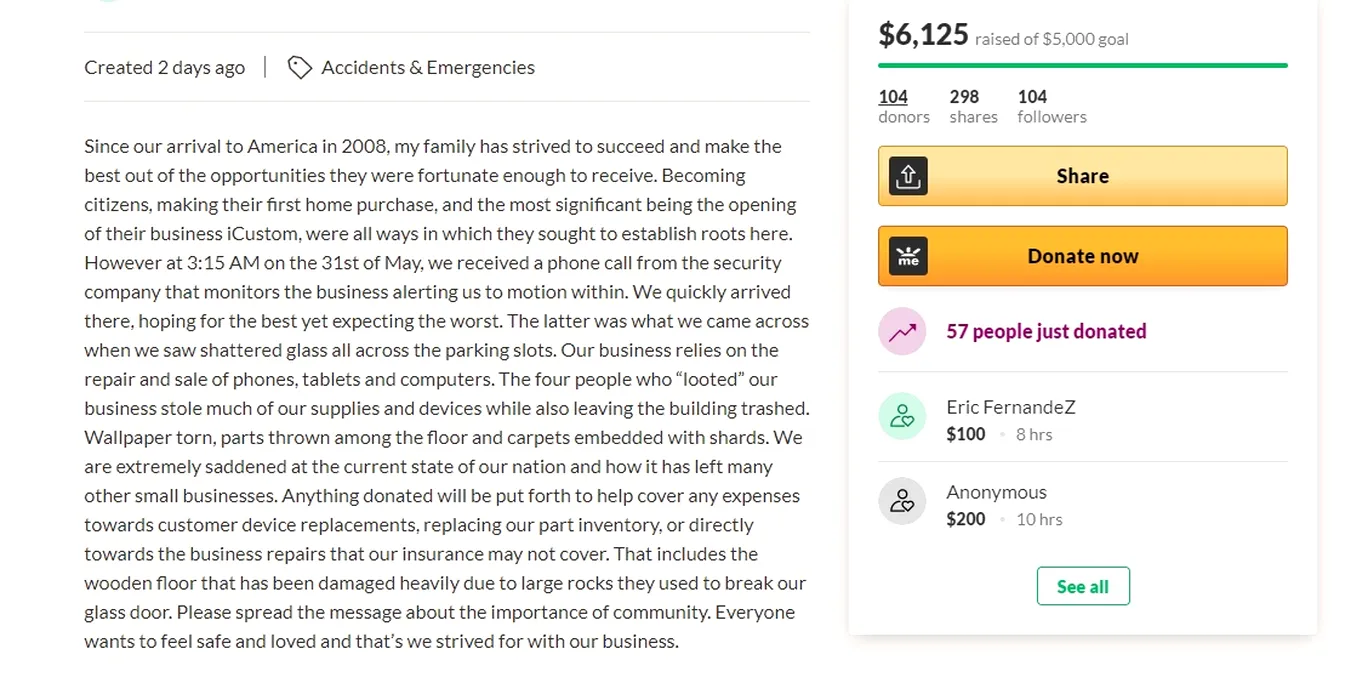
Task: Click the upload arrow icon on Share button
Action: (x=908, y=176)
